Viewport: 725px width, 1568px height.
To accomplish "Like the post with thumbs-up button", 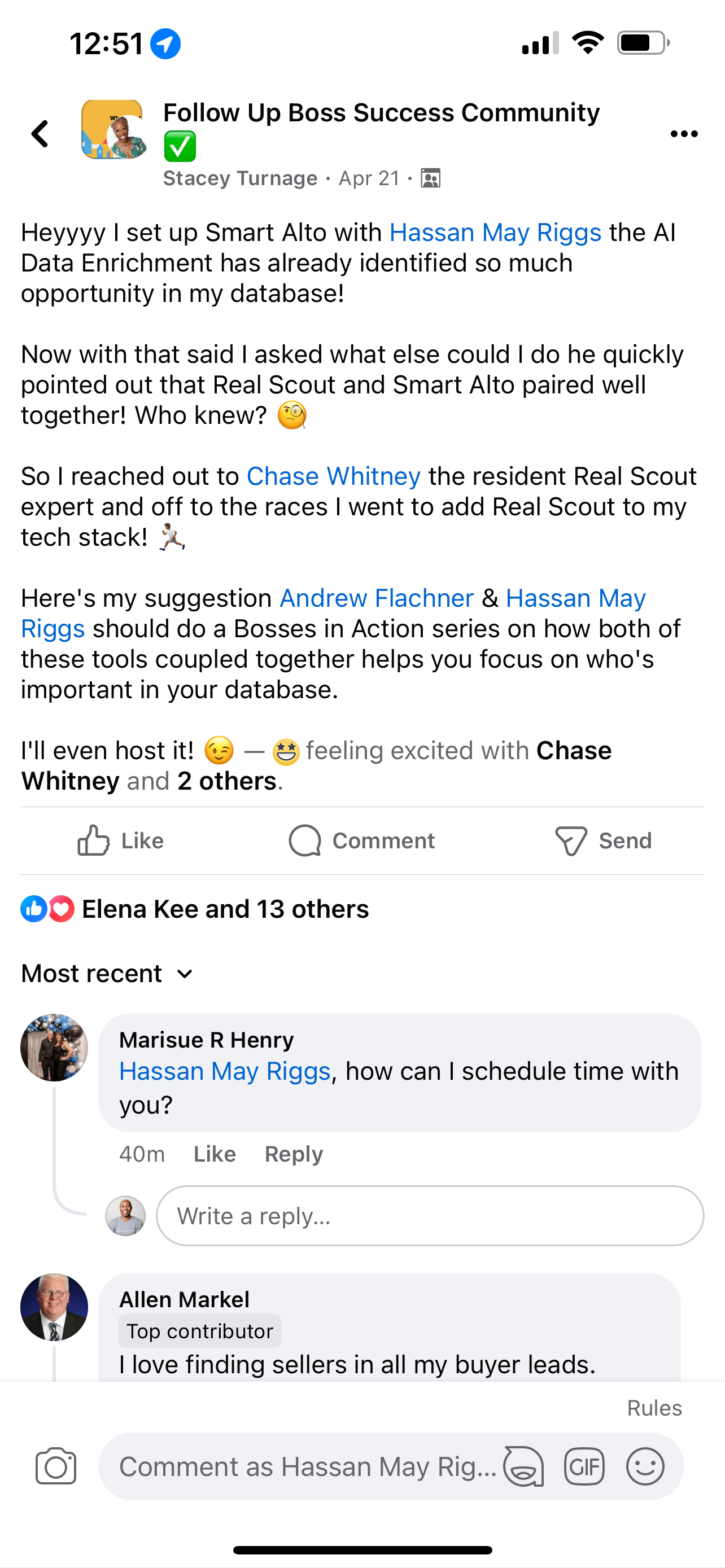I will click(120, 840).
